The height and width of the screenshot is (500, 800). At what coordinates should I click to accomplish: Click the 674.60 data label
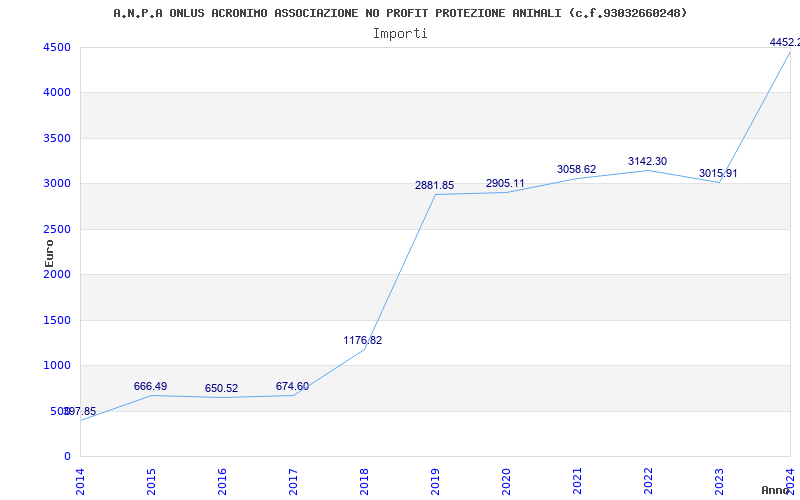click(x=292, y=386)
